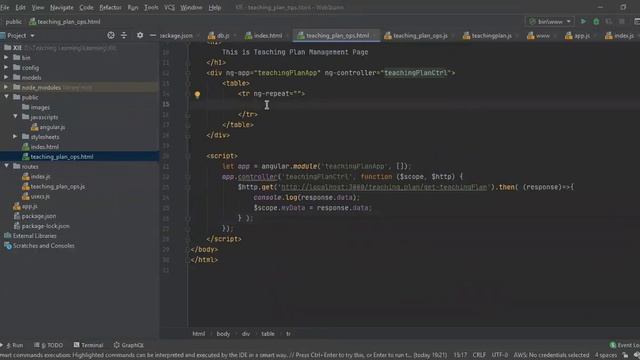
Task: Click the Event Log icon in status bar
Action: coord(613,345)
